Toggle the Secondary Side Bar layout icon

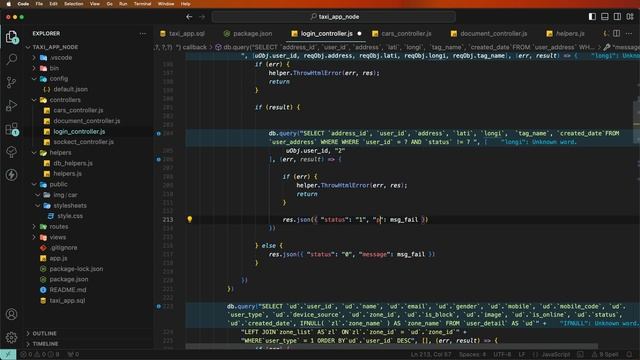coord(617,17)
